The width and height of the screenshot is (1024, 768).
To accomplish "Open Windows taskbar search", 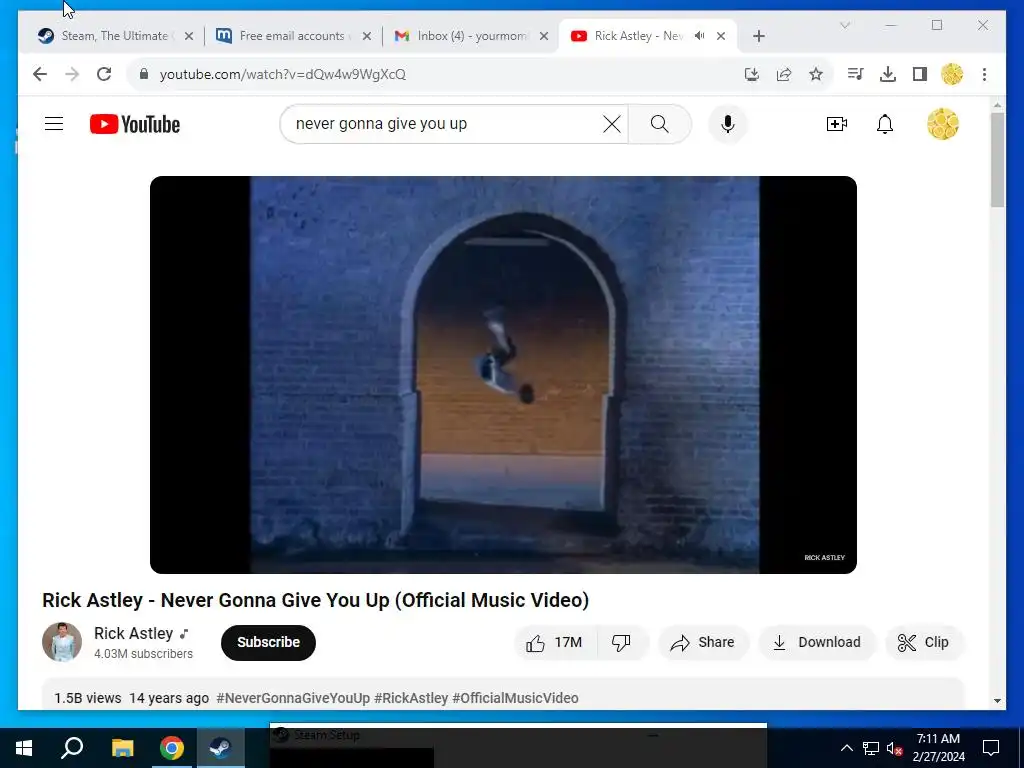I will (x=72, y=748).
